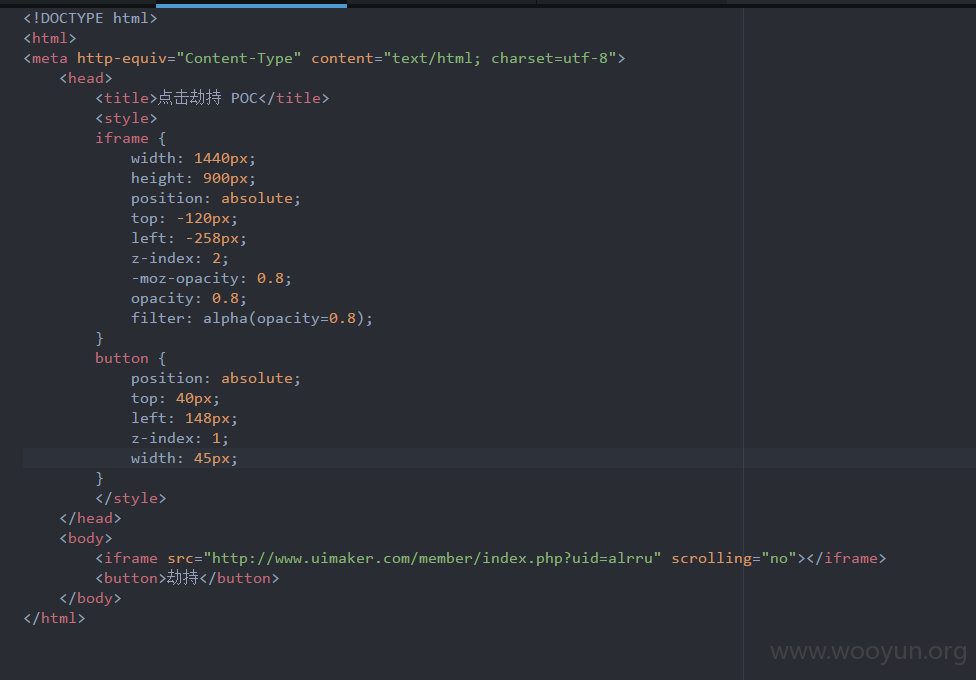Click the scrolling="no" attribute
This screenshot has width=976, height=680.
734,558
